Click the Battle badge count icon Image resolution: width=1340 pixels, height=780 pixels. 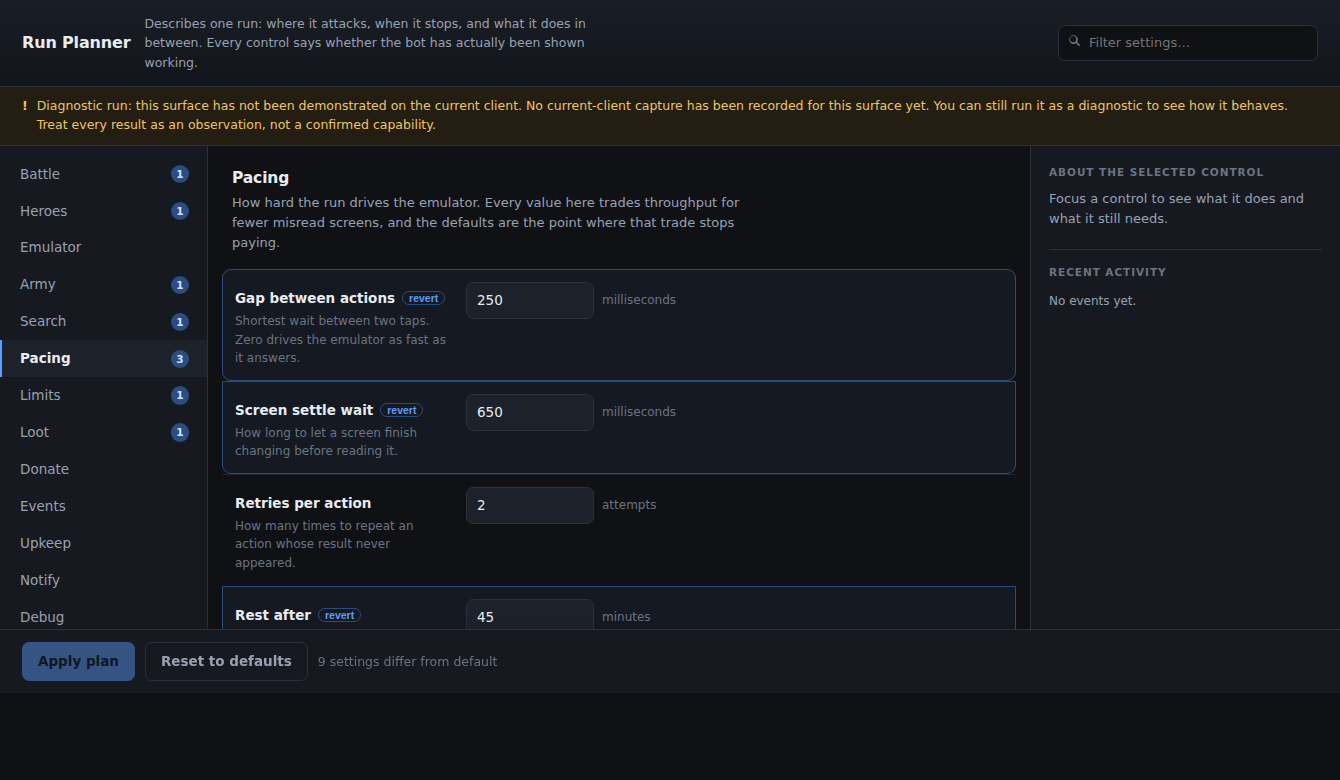coord(180,174)
